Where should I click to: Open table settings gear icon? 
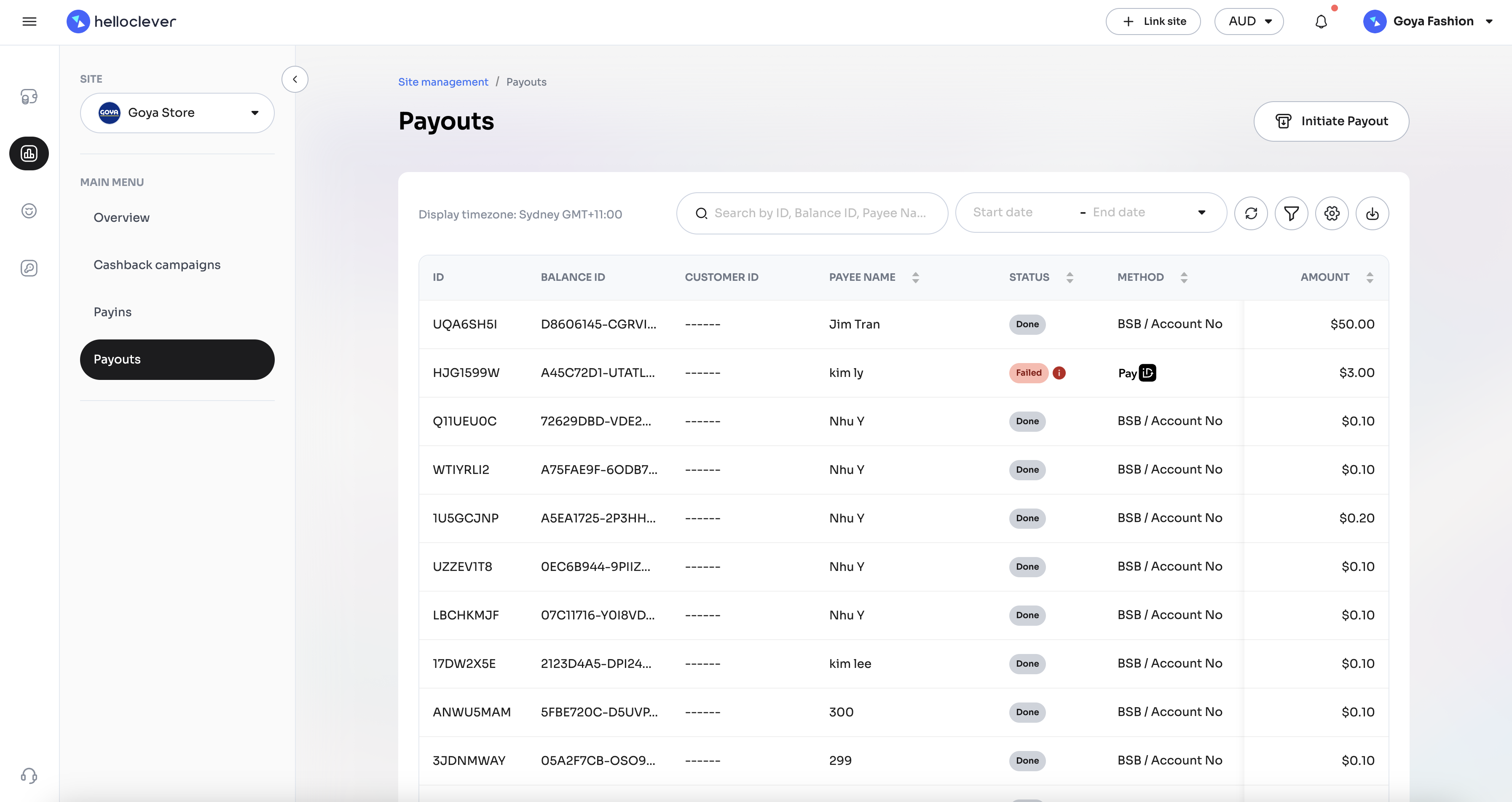pyautogui.click(x=1332, y=213)
